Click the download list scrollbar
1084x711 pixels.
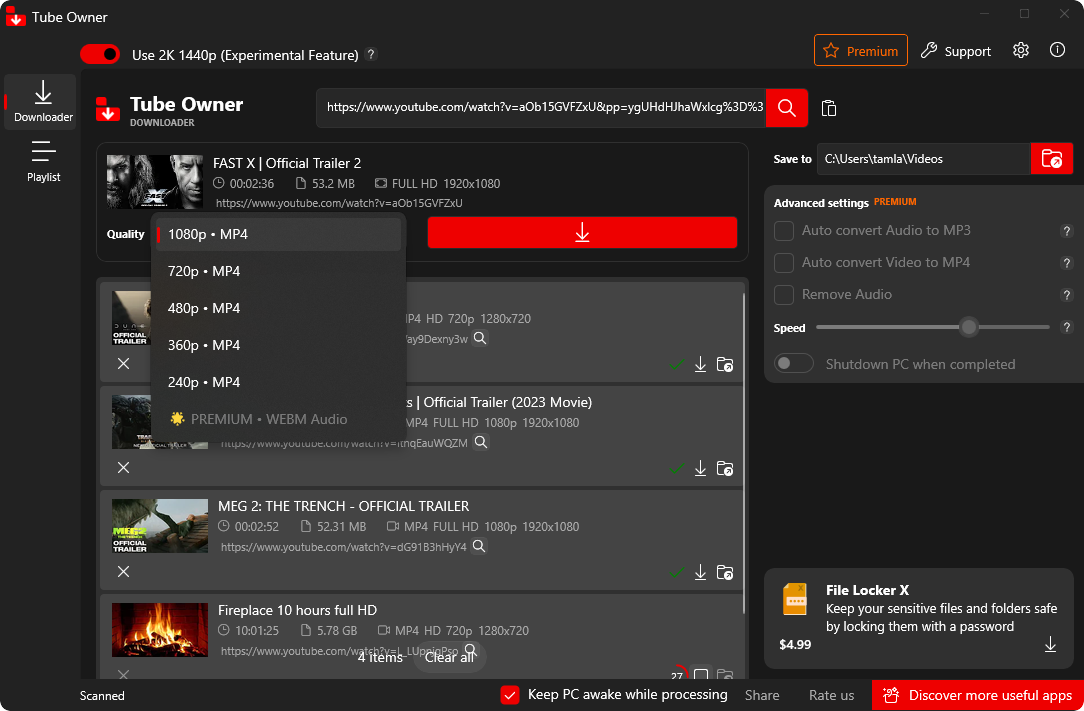744,453
